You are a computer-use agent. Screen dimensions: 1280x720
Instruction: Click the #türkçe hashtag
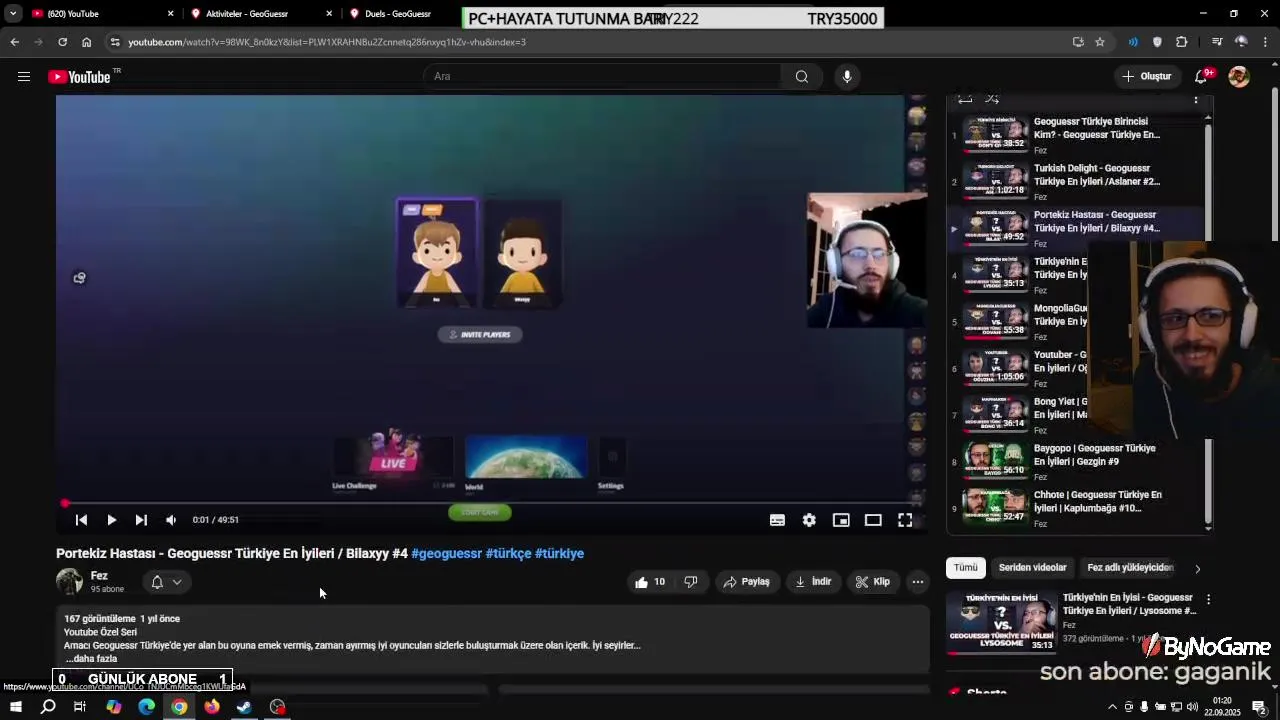[x=508, y=553]
